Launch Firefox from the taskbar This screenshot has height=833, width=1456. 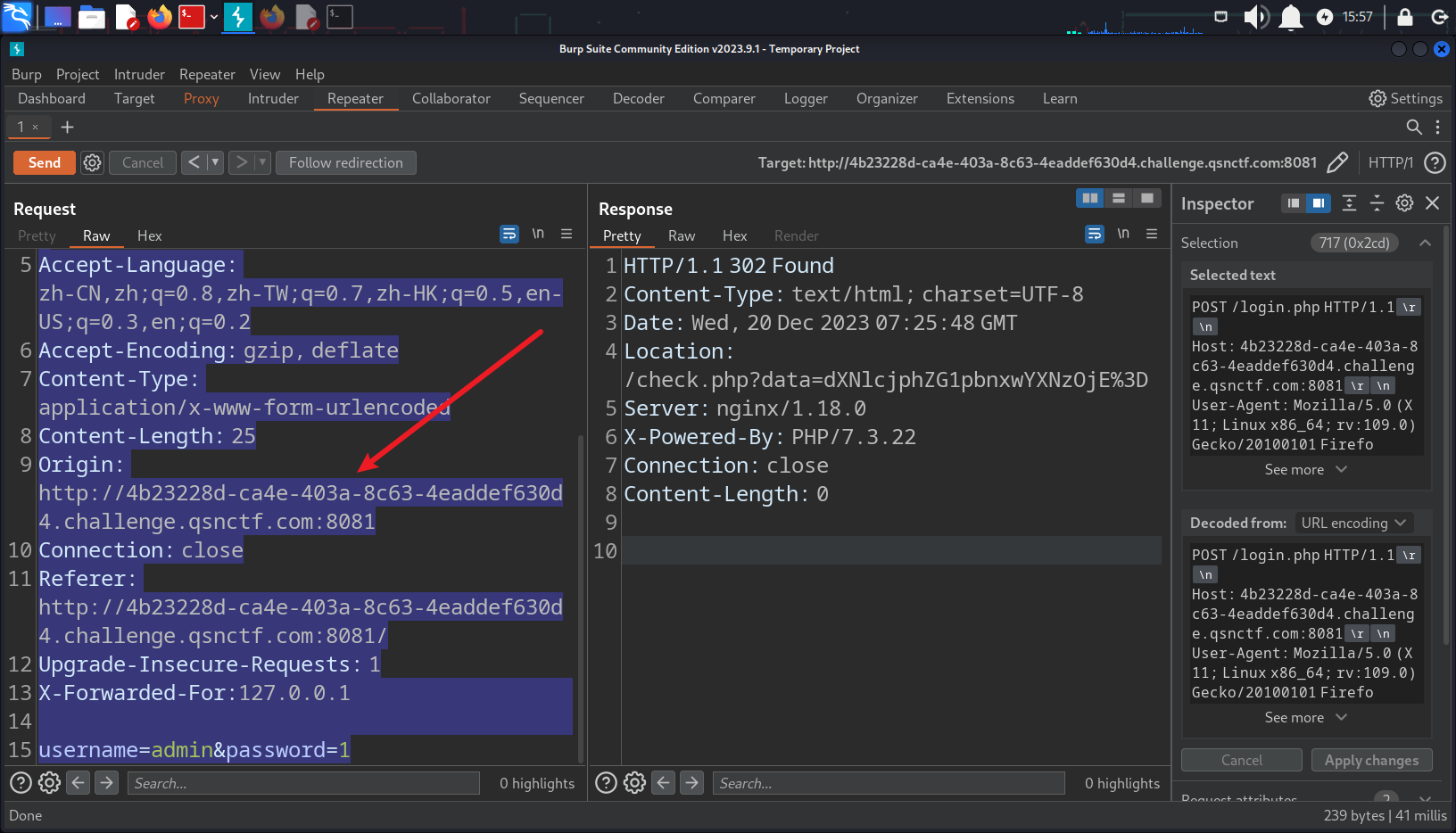(x=160, y=16)
